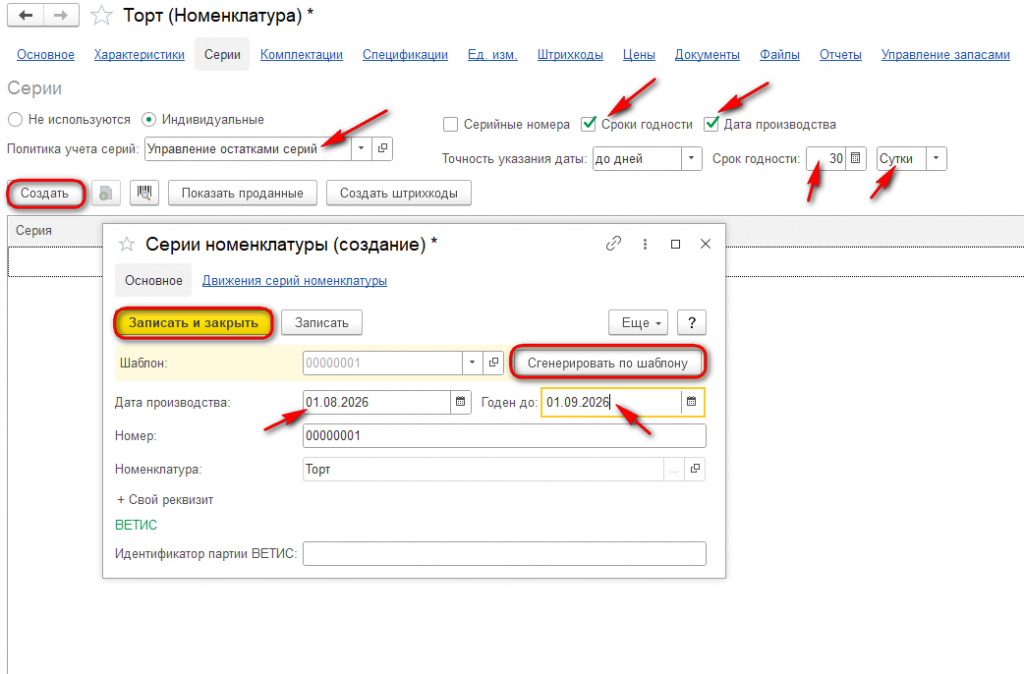Select the Не используются radio option
Image resolution: width=1024 pixels, height=674 pixels.
tap(15, 120)
